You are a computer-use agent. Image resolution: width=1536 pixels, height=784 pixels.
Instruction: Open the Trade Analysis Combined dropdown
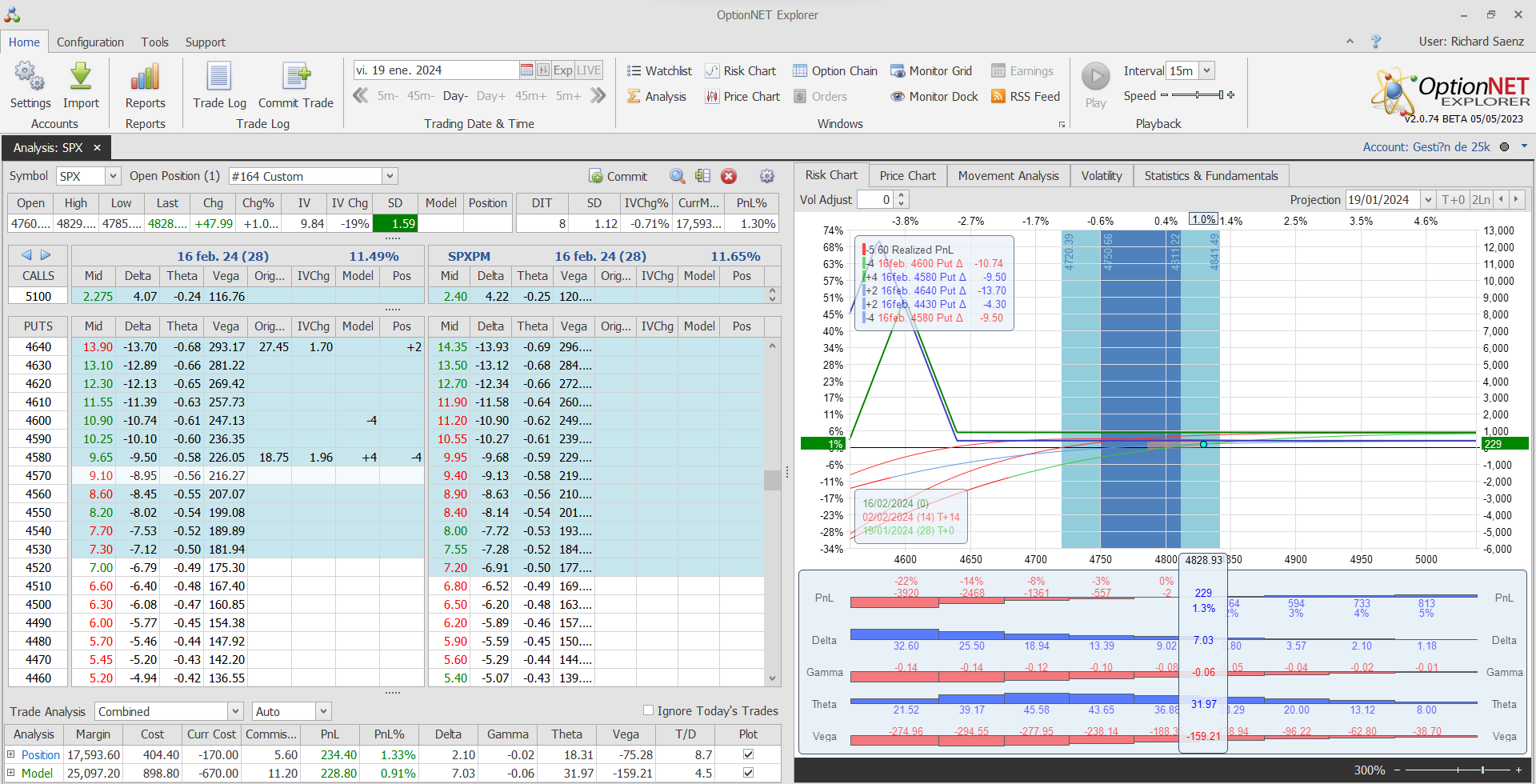tap(235, 711)
